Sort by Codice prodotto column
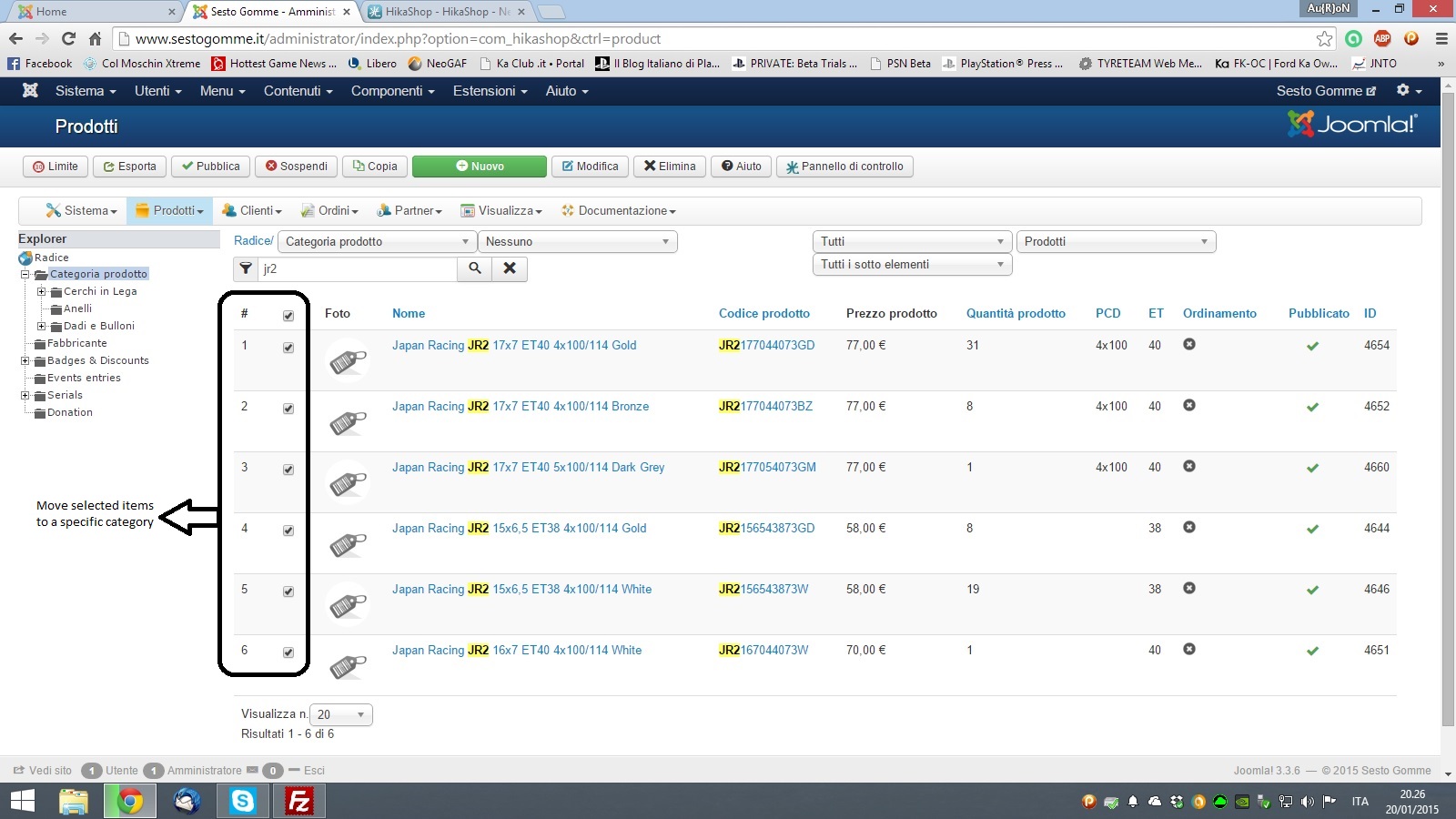1456x819 pixels. click(x=764, y=313)
